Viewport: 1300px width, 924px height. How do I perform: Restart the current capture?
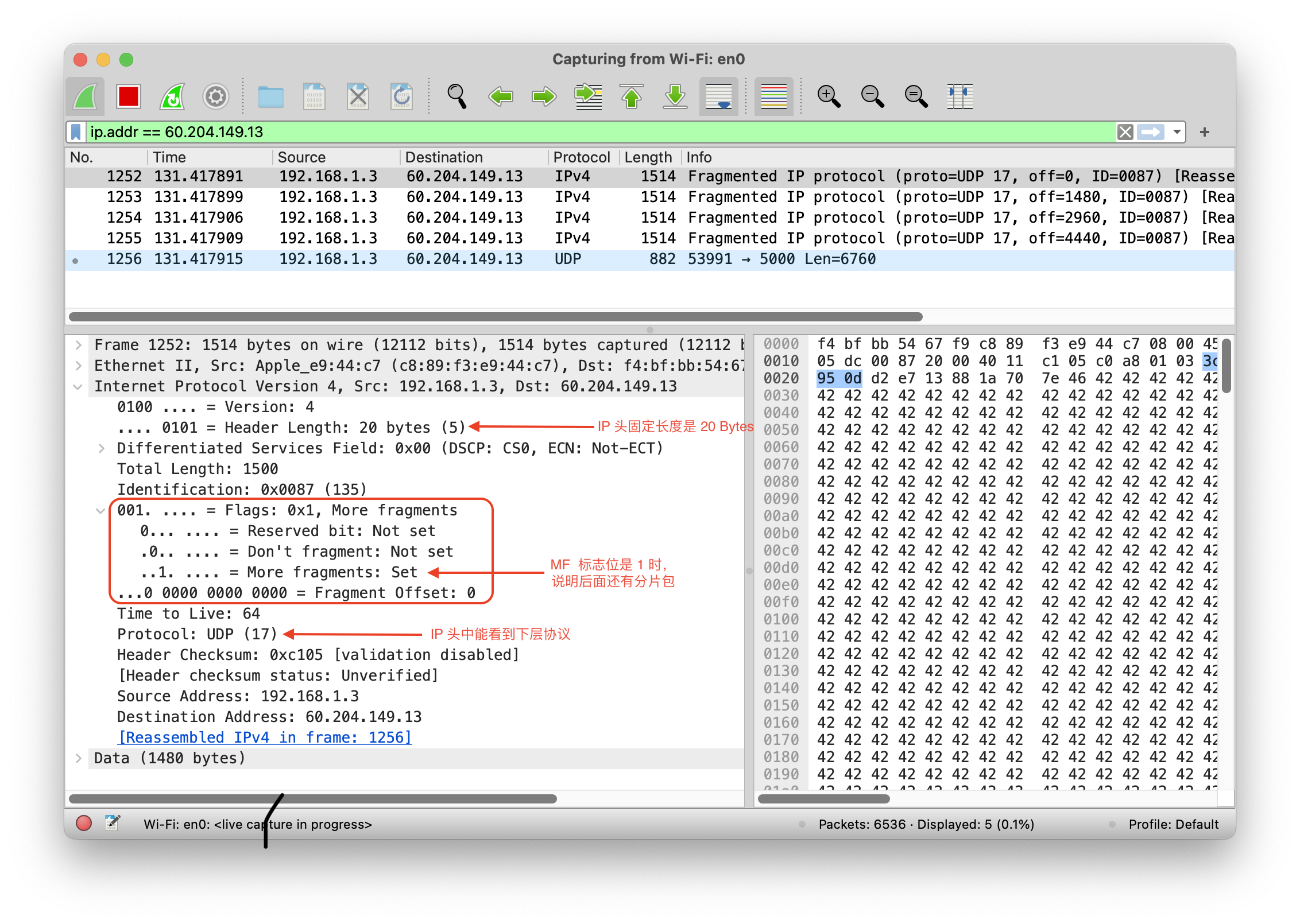tap(172, 96)
